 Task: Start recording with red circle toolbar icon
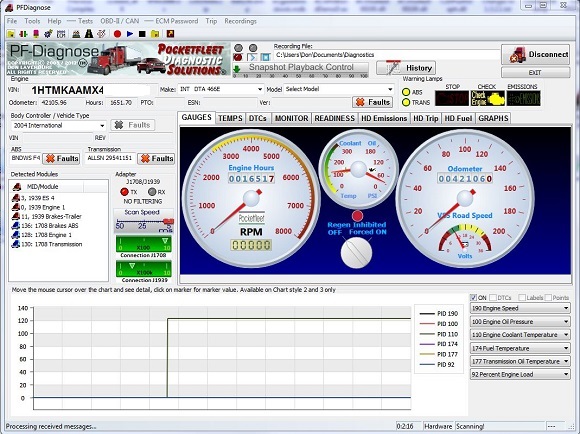[x=118, y=34]
